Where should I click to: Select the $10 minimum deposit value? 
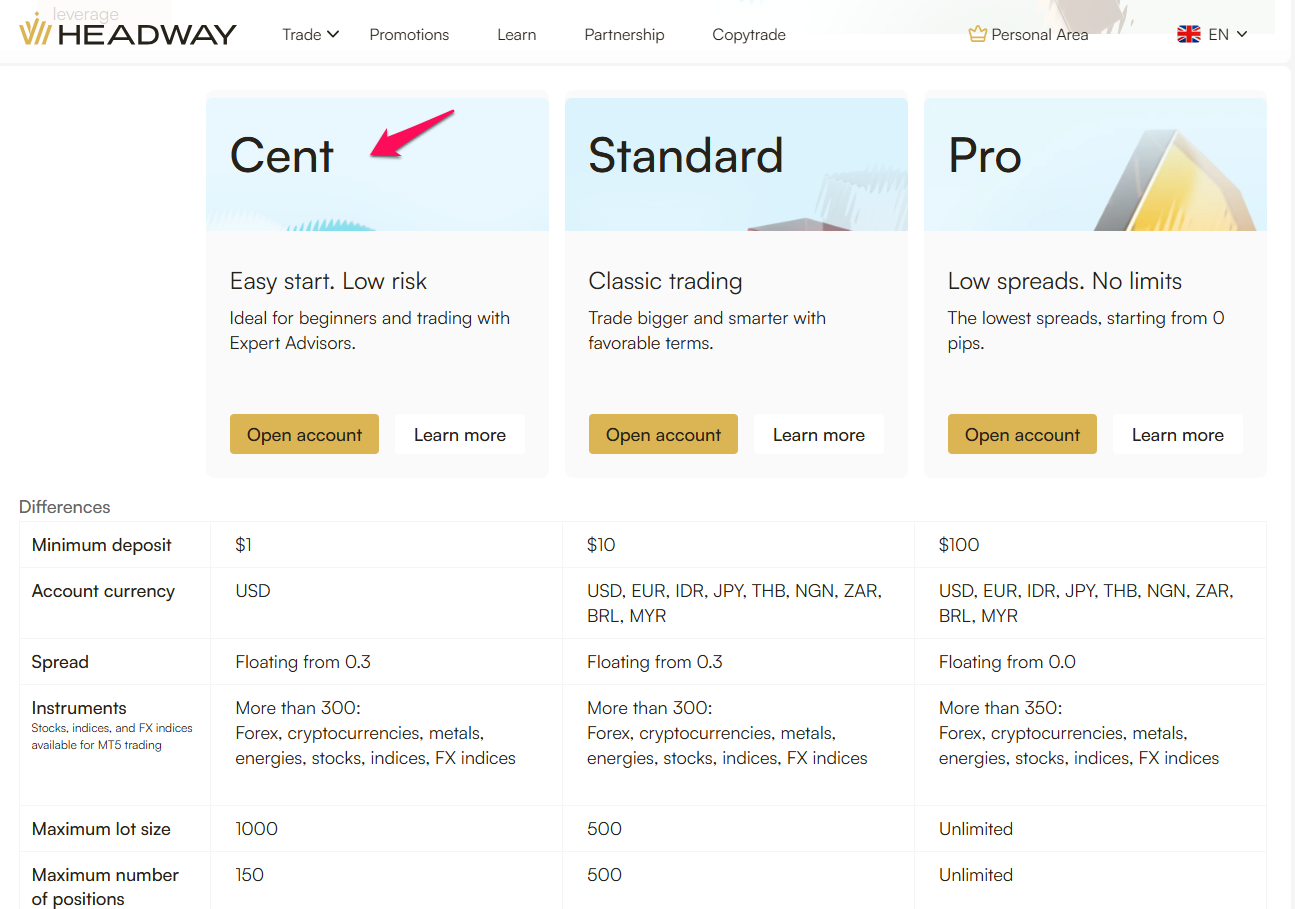601,545
